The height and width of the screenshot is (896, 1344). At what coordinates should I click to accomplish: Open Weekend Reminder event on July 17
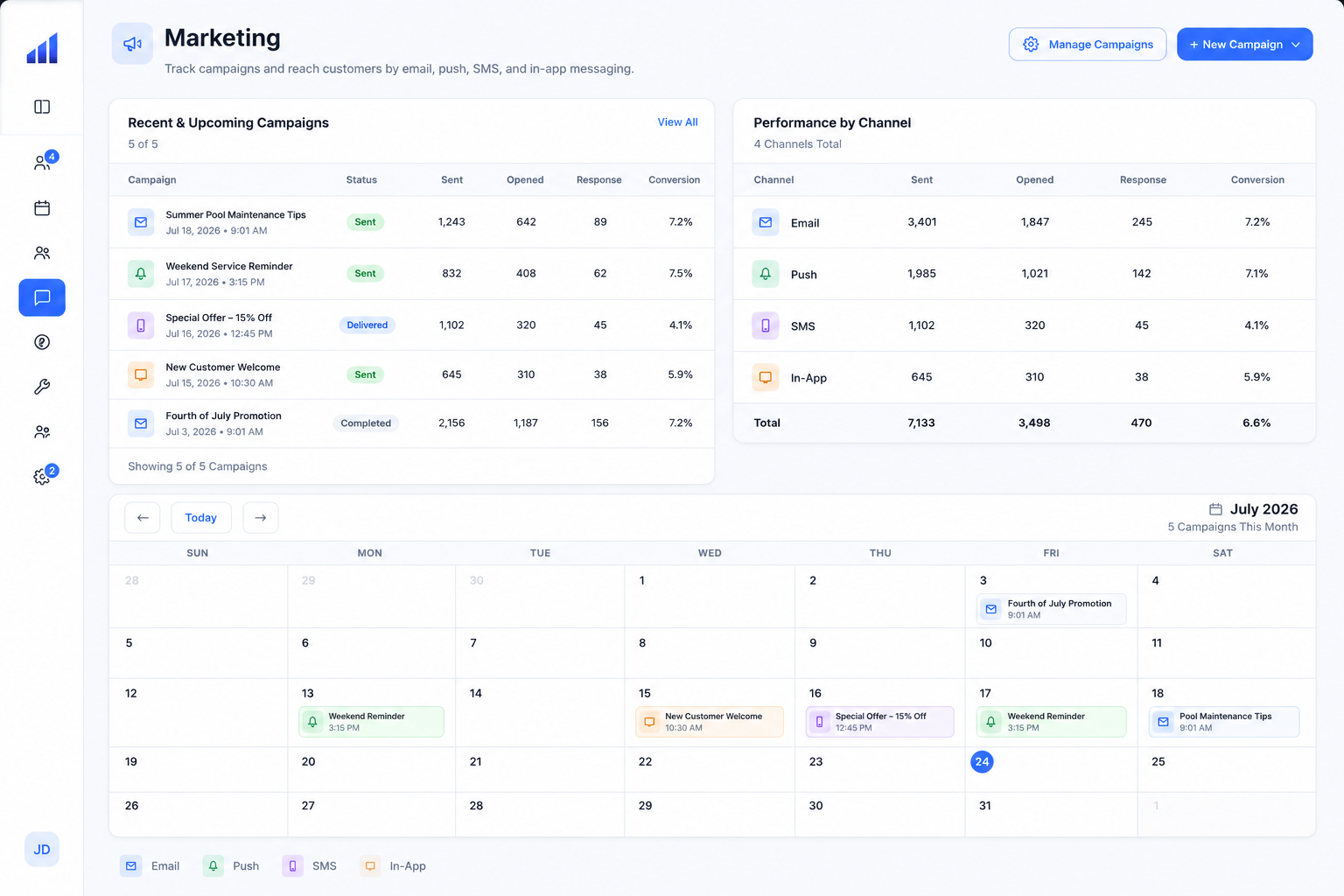[x=1051, y=722]
